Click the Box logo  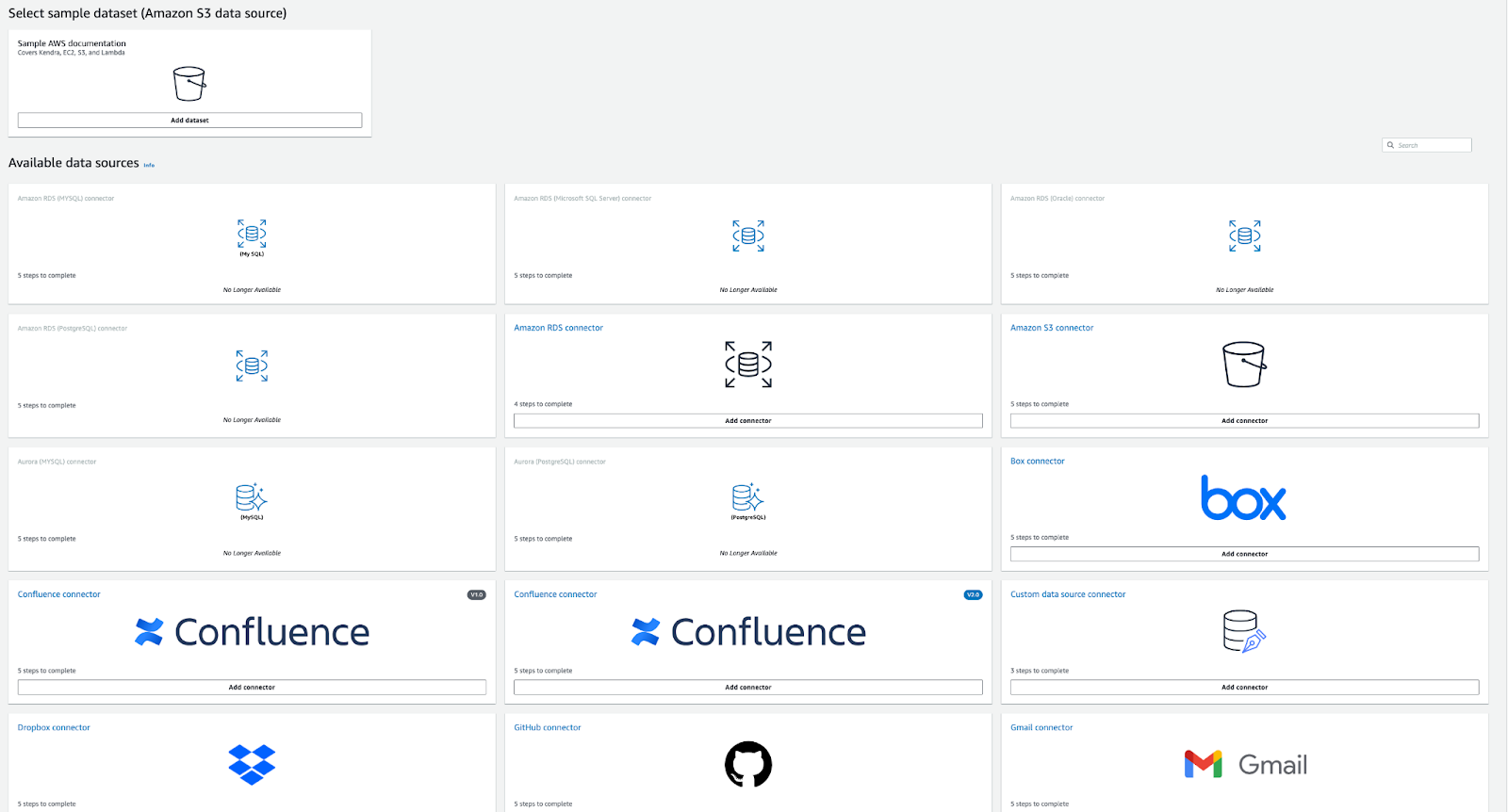click(1244, 498)
